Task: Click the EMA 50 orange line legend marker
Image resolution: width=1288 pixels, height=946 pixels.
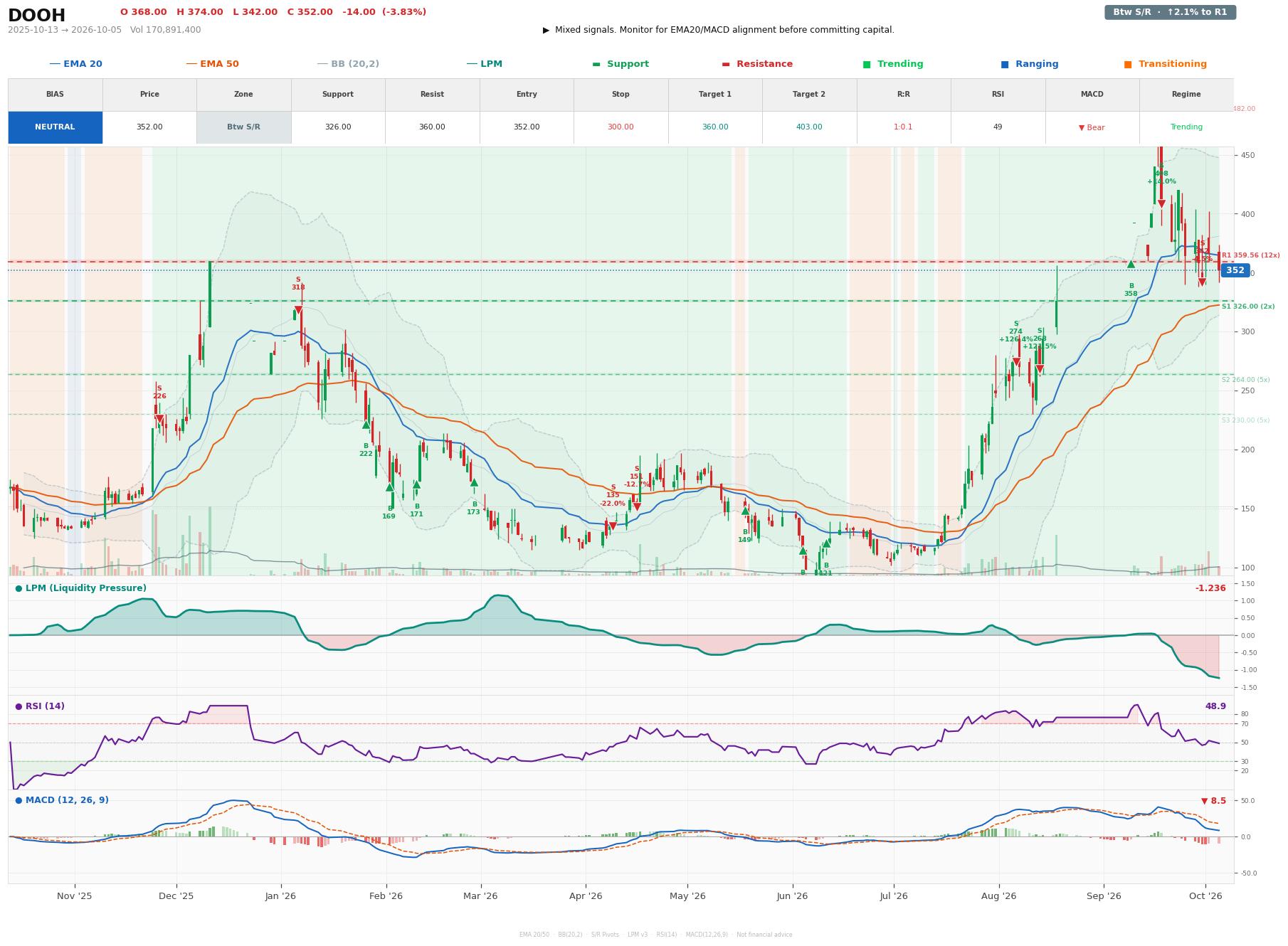Action: tap(191, 64)
